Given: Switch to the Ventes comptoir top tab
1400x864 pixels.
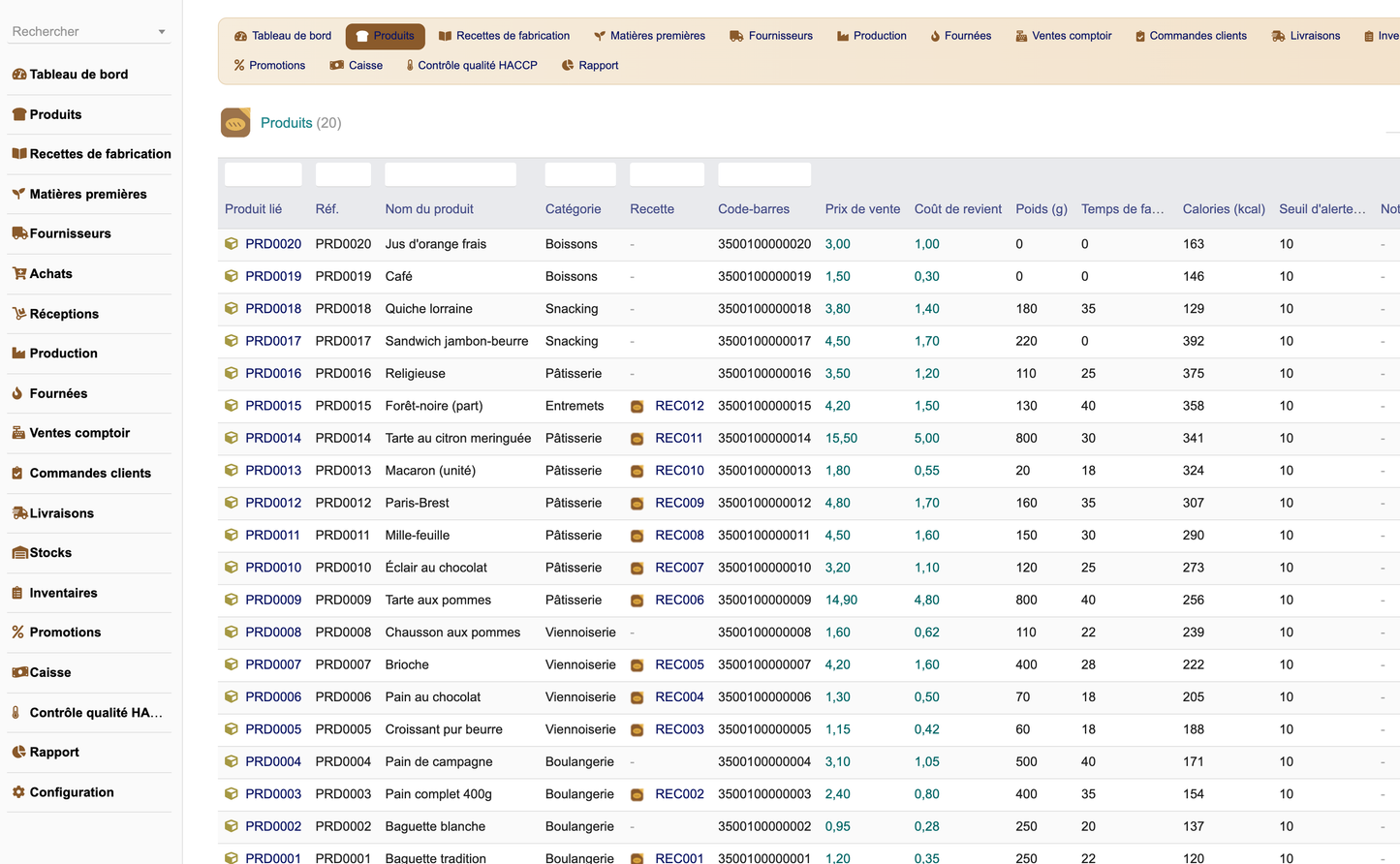Looking at the screenshot, I should coord(1063,36).
